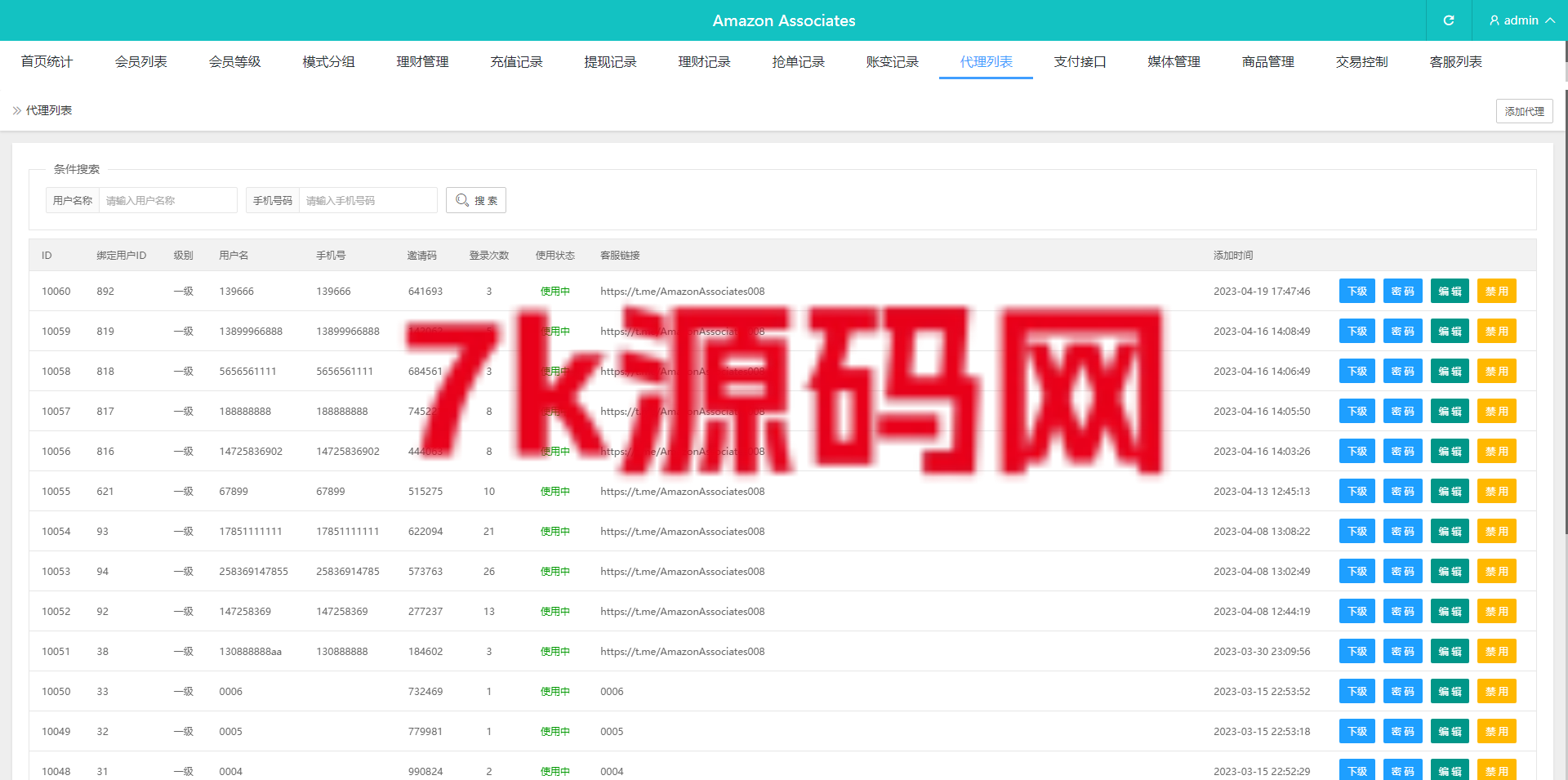1568x780 pixels.
Task: Click the refresh icon in top bar
Action: (x=1449, y=20)
